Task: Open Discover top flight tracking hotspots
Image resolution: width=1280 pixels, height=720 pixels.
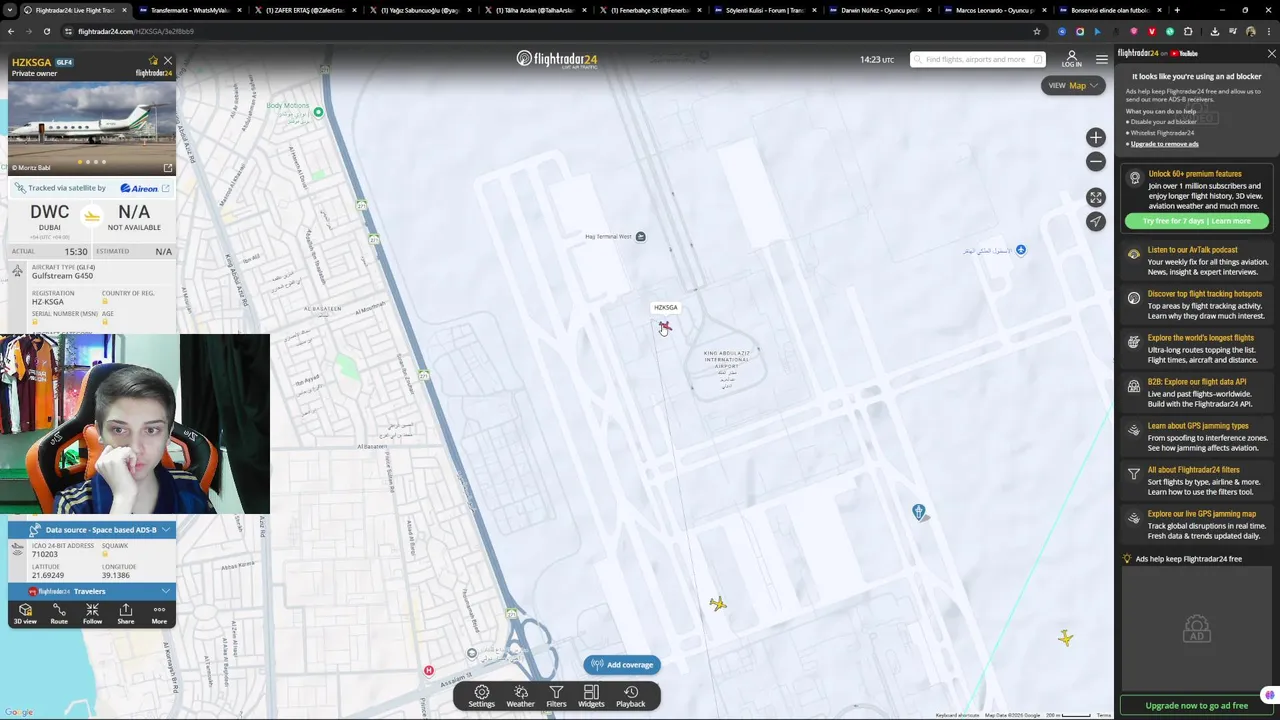Action: (x=1197, y=305)
